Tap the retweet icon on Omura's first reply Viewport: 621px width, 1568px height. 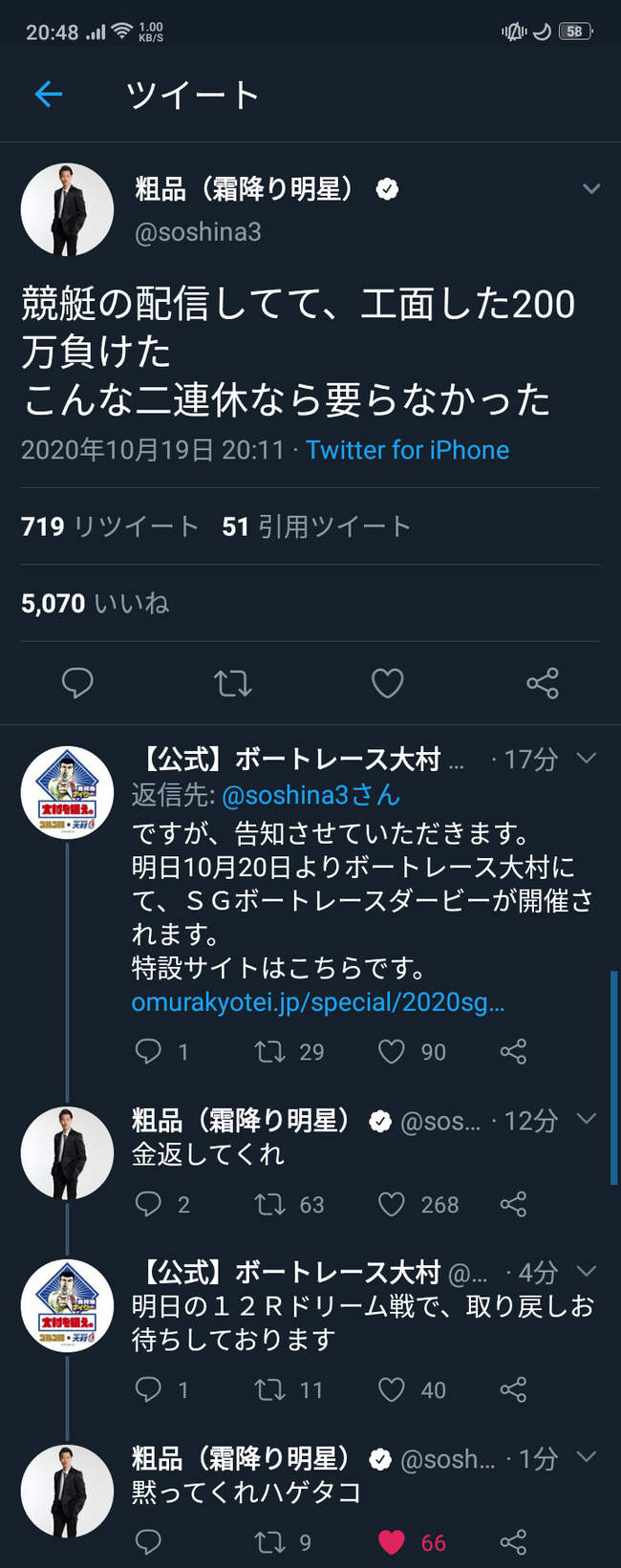tap(270, 1052)
